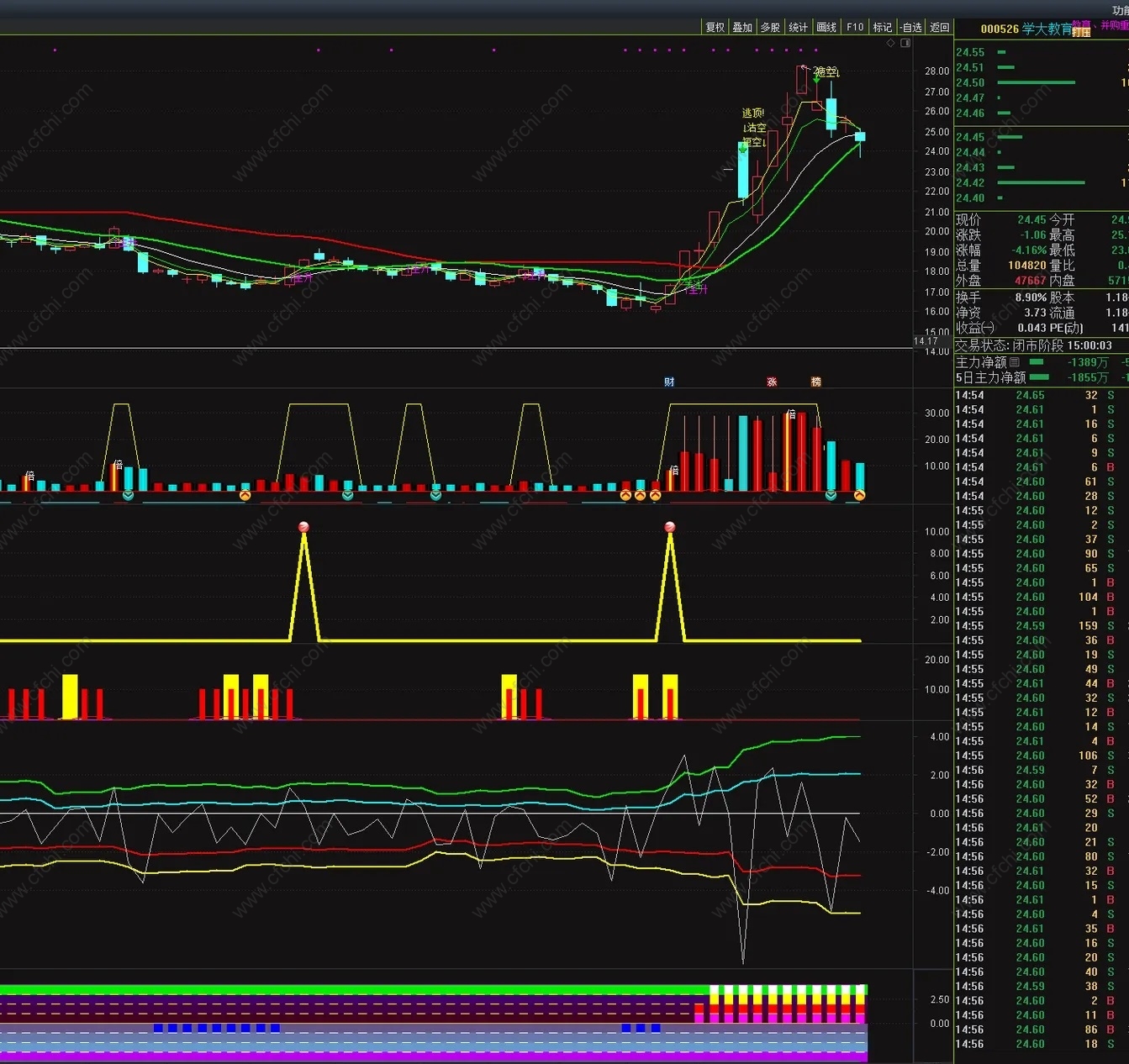Click the 返回 back button
The width and height of the screenshot is (1129, 1064).
point(940,27)
